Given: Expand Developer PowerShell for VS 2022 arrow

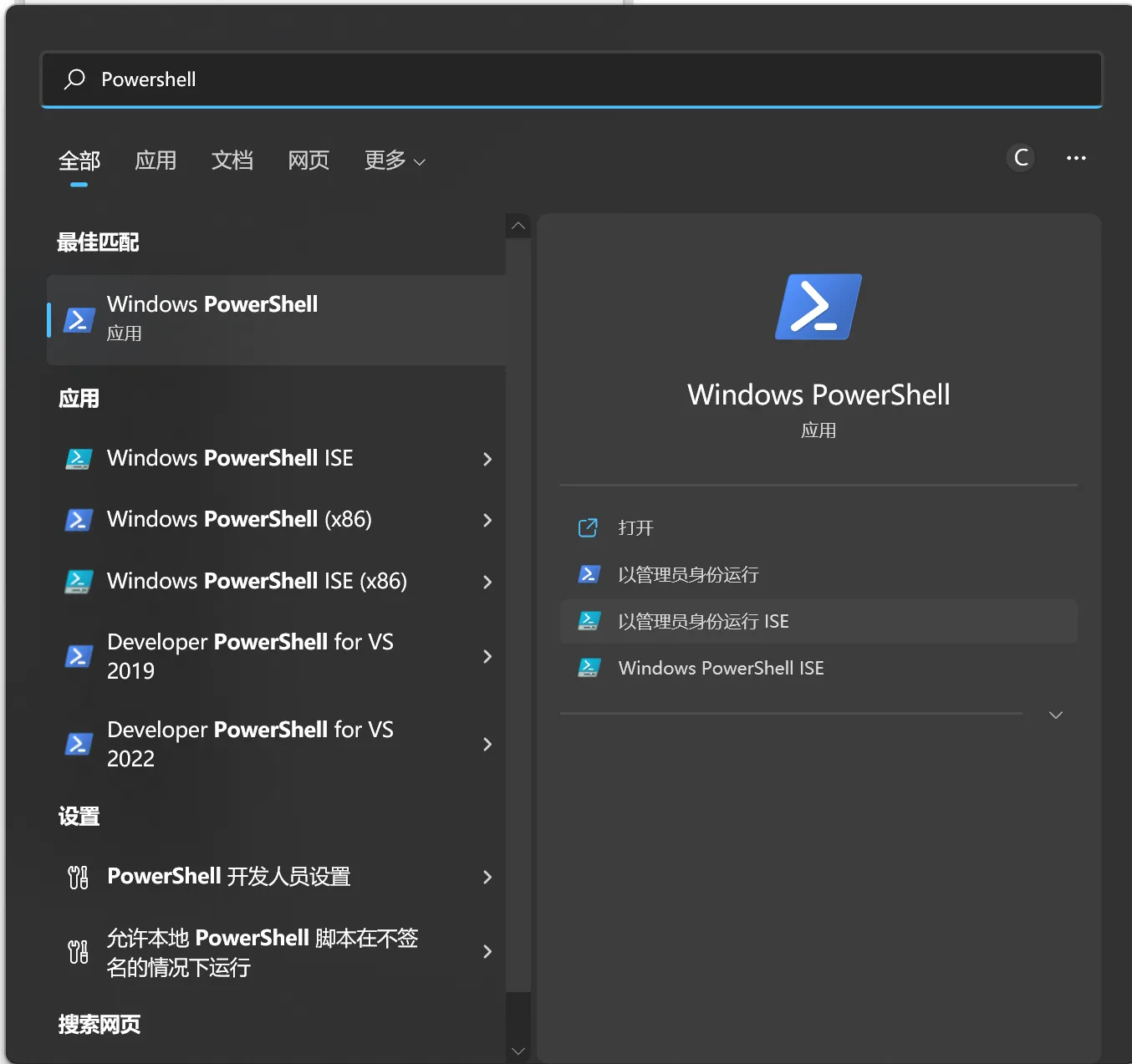Looking at the screenshot, I should point(487,744).
